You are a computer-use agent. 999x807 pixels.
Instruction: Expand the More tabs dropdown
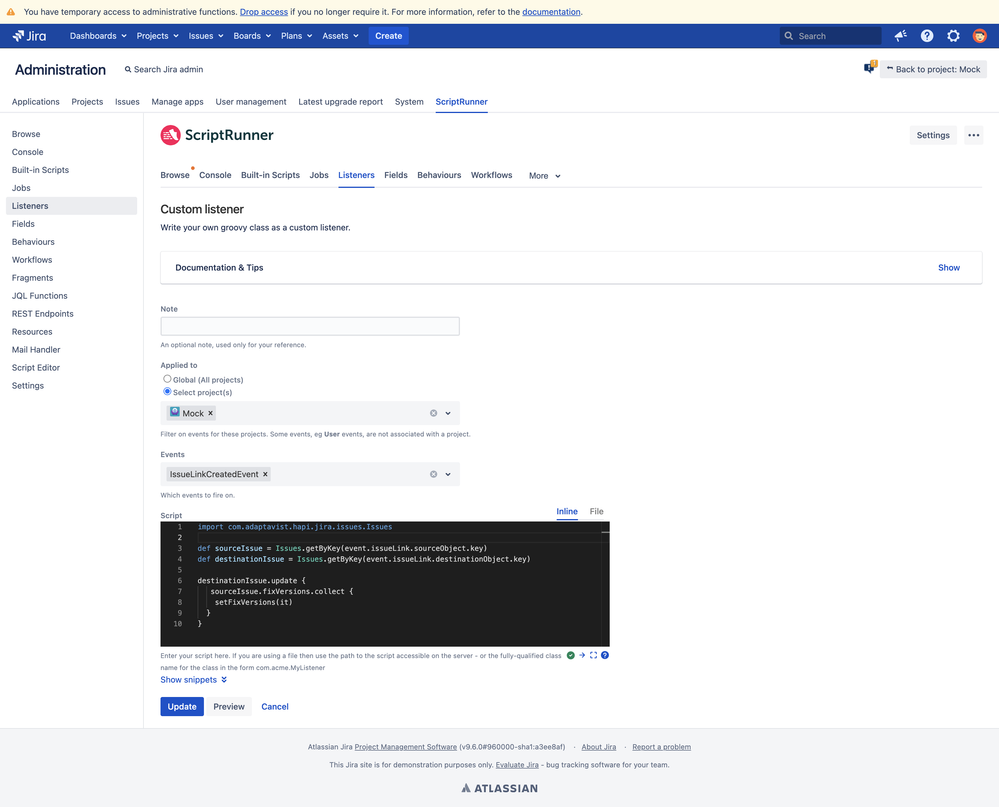click(x=544, y=176)
